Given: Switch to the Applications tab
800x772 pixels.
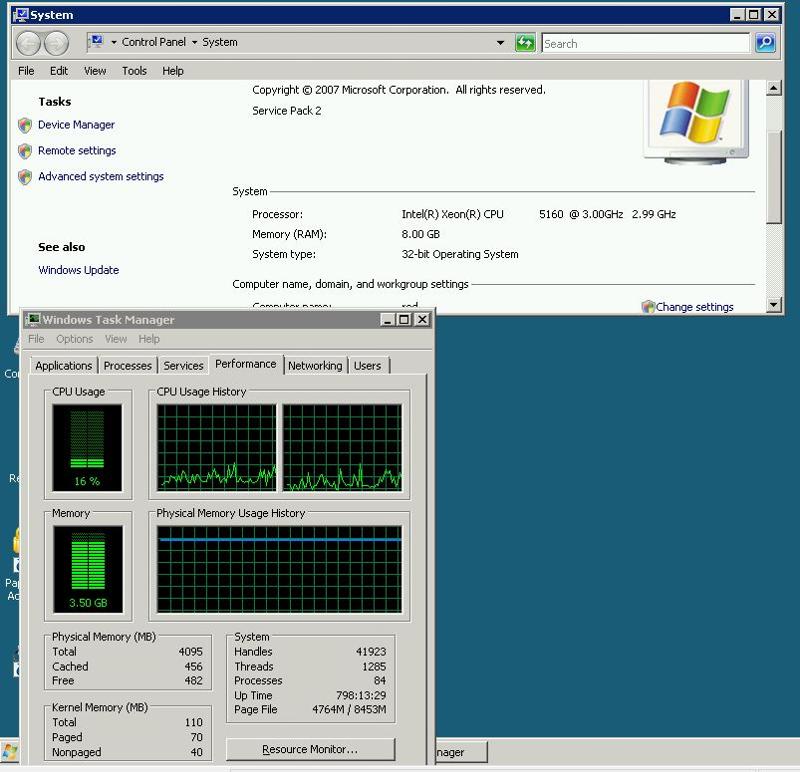Looking at the screenshot, I should point(64,366).
